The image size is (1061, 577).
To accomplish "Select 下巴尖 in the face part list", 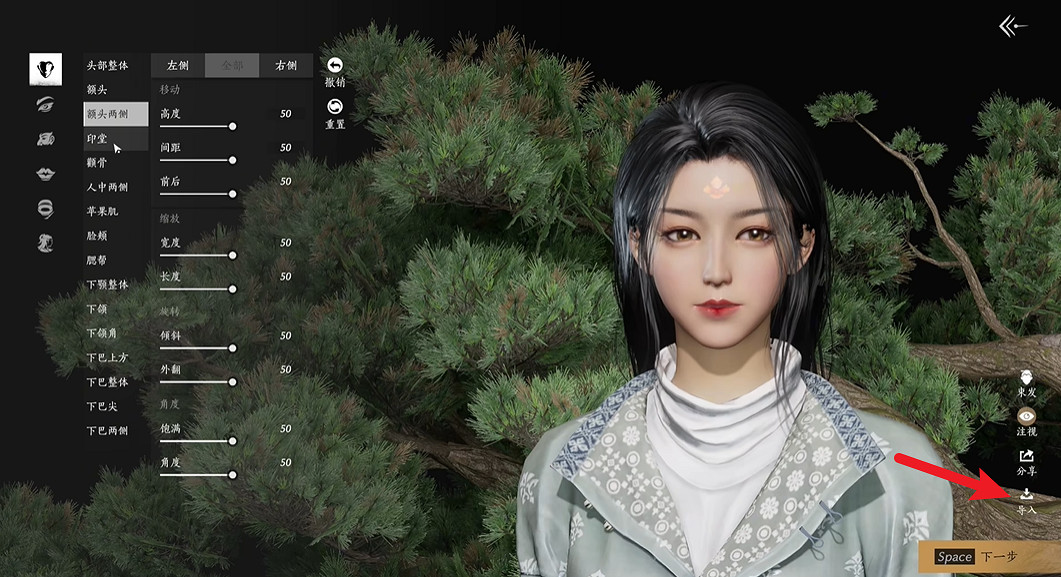I will pyautogui.click(x=103, y=406).
